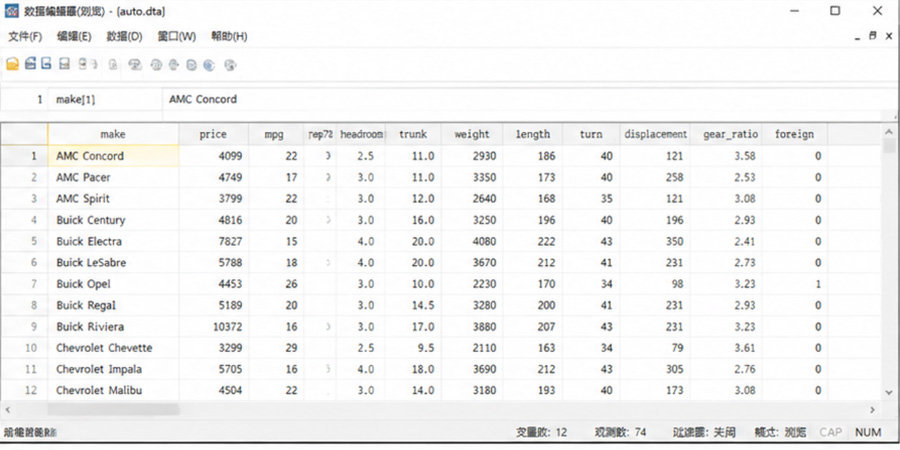Click the foreign value 1 for Buick Opel
The width and height of the screenshot is (900, 450).
click(795, 284)
